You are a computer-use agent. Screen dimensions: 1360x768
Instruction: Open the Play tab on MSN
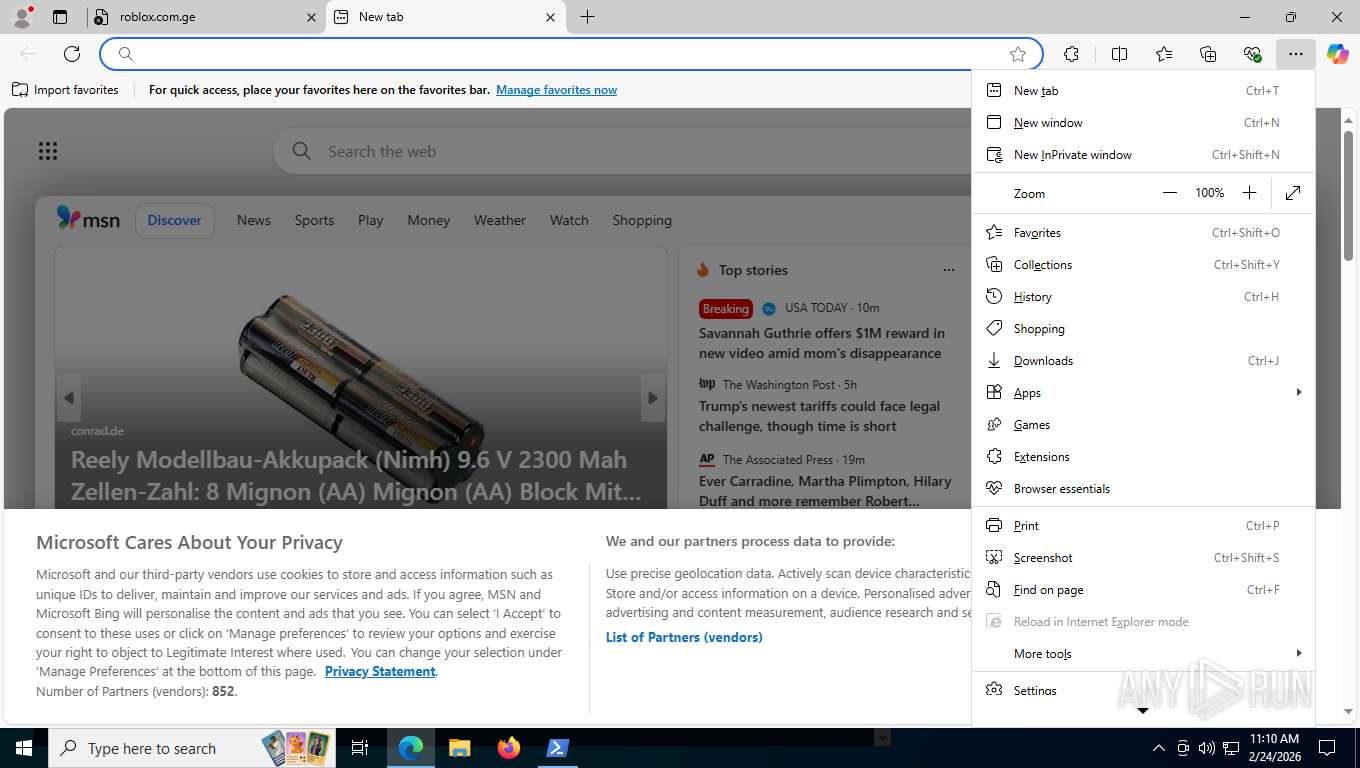(x=371, y=220)
